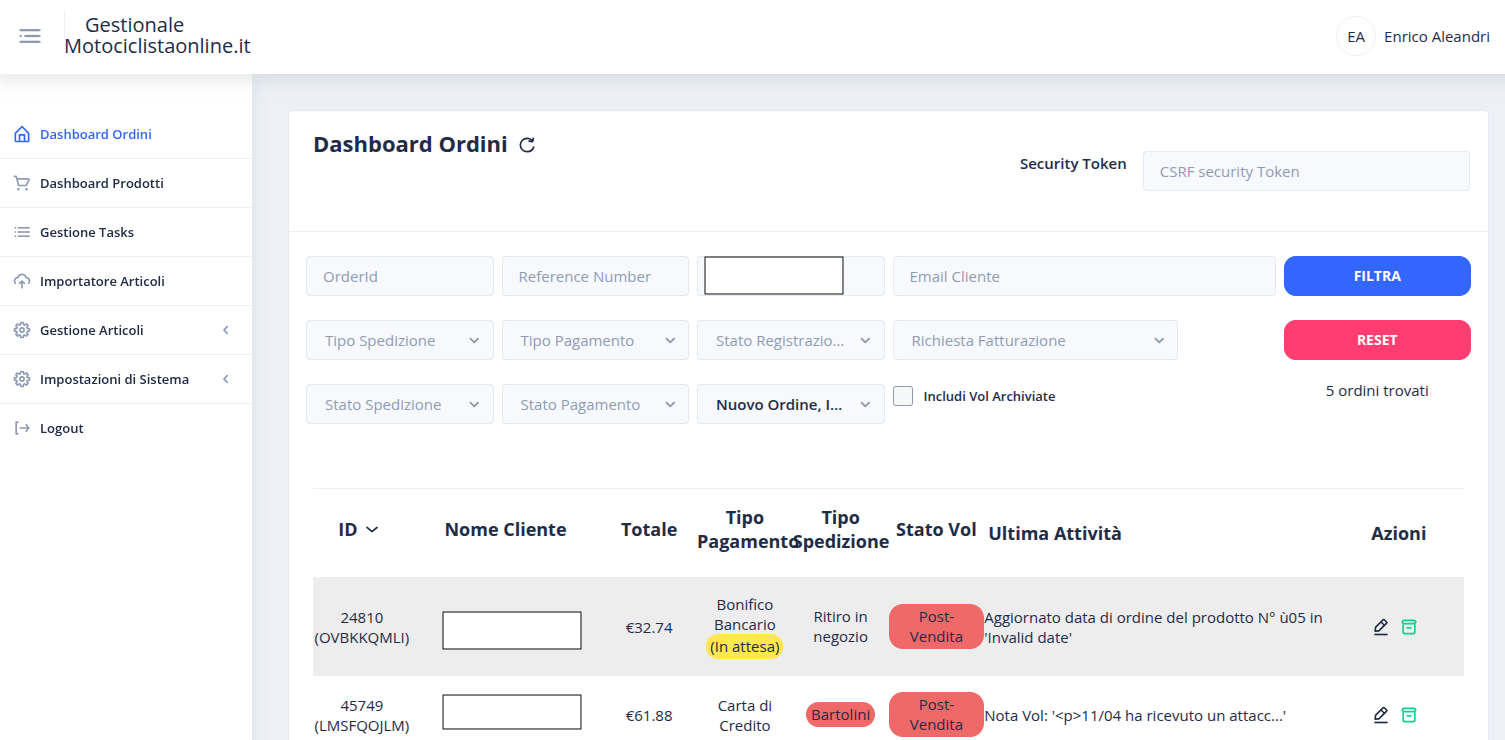Screen dimensions: 1505x740
Task: Enable the Includi Vol Archiviate checkbox
Action: [x=903, y=395]
